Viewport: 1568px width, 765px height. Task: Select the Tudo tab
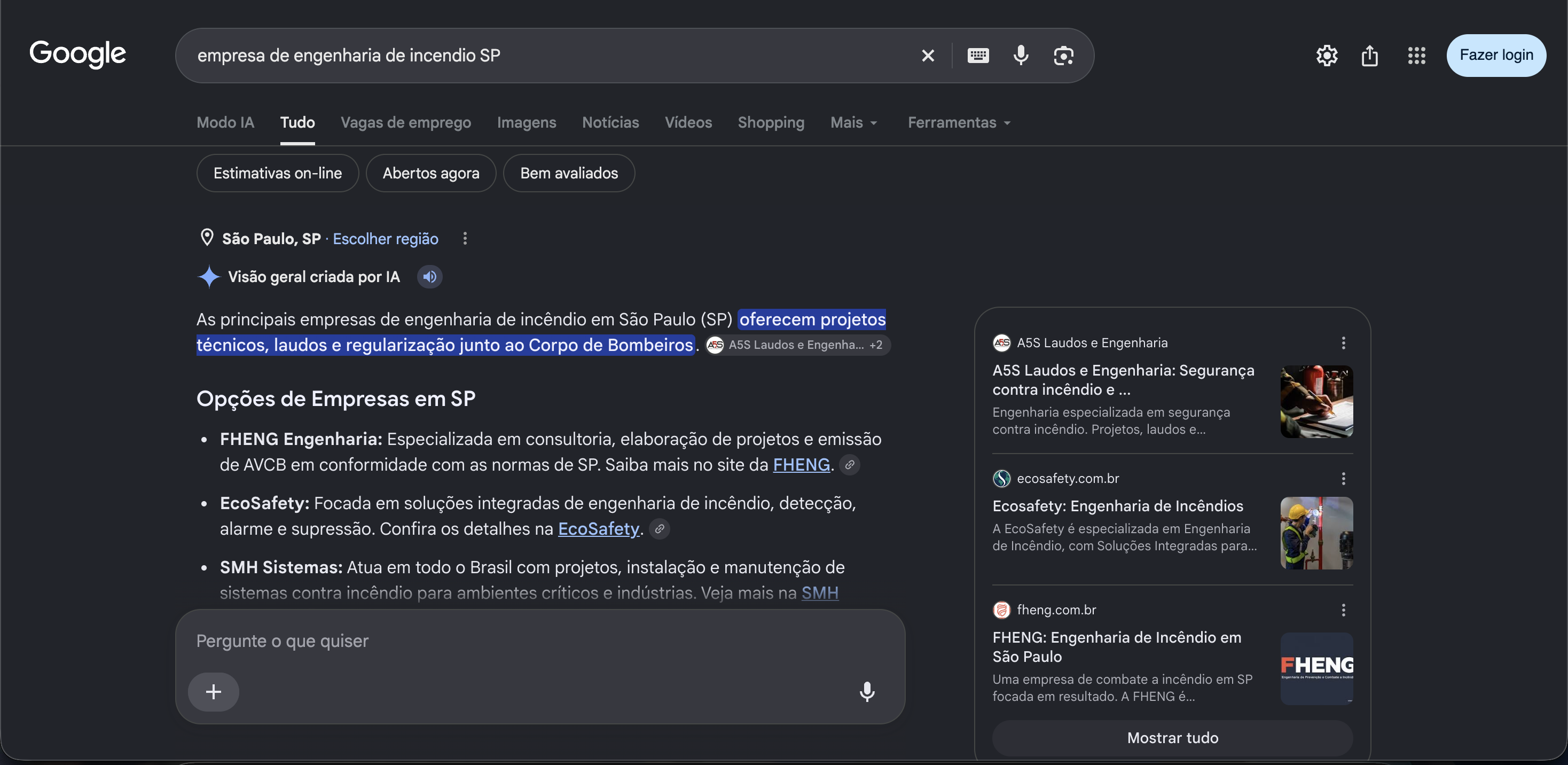point(297,122)
